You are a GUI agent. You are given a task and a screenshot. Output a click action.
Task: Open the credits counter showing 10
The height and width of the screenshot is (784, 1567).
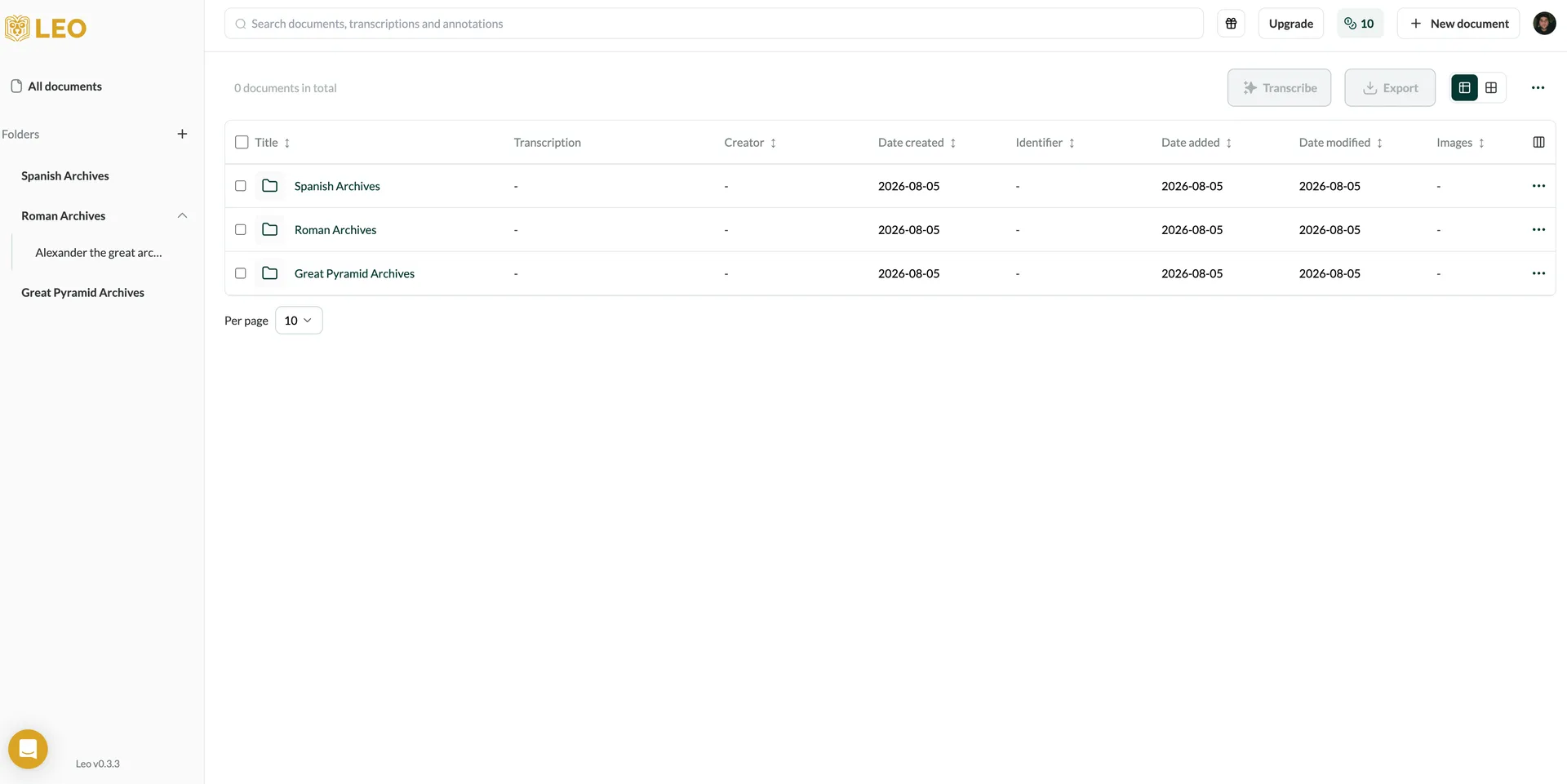coord(1360,24)
